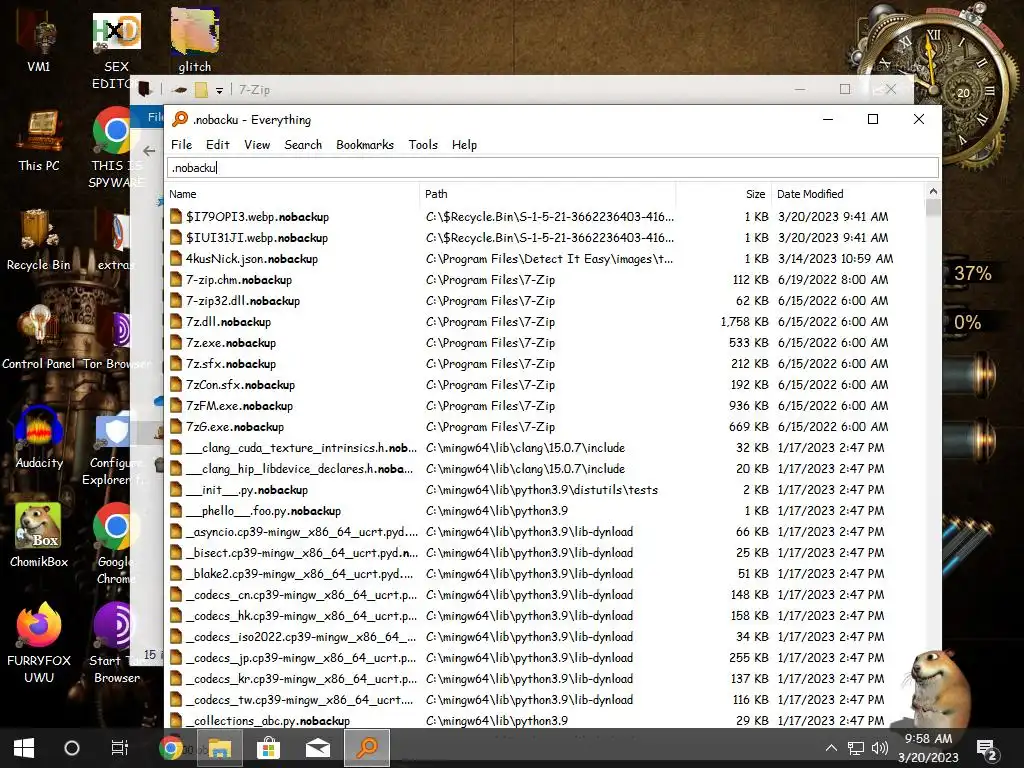Image resolution: width=1024 pixels, height=768 pixels.
Task: Open the Start Tor Browser desktop icon
Action: 116,643
